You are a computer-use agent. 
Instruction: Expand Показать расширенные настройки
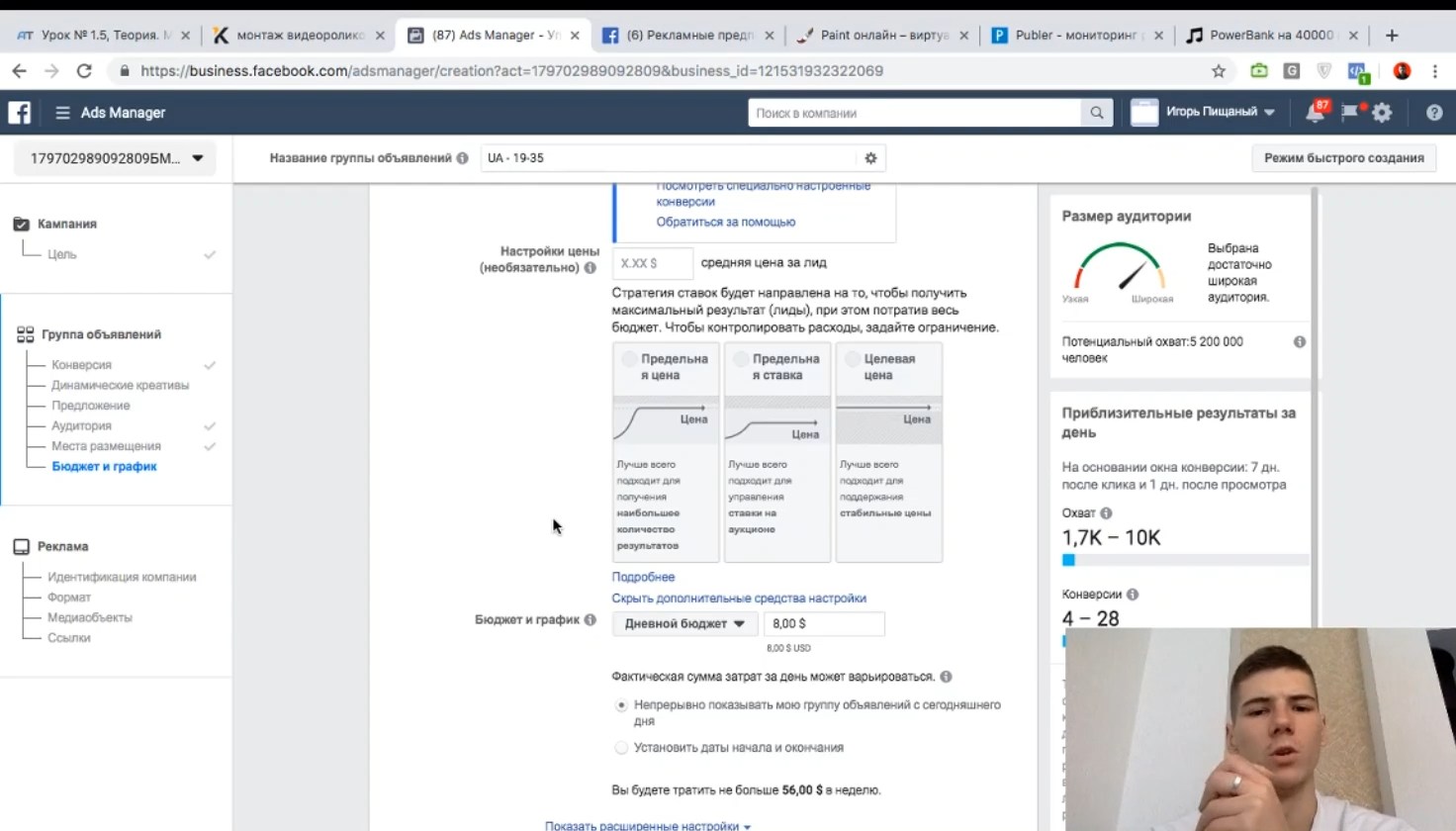(x=647, y=825)
